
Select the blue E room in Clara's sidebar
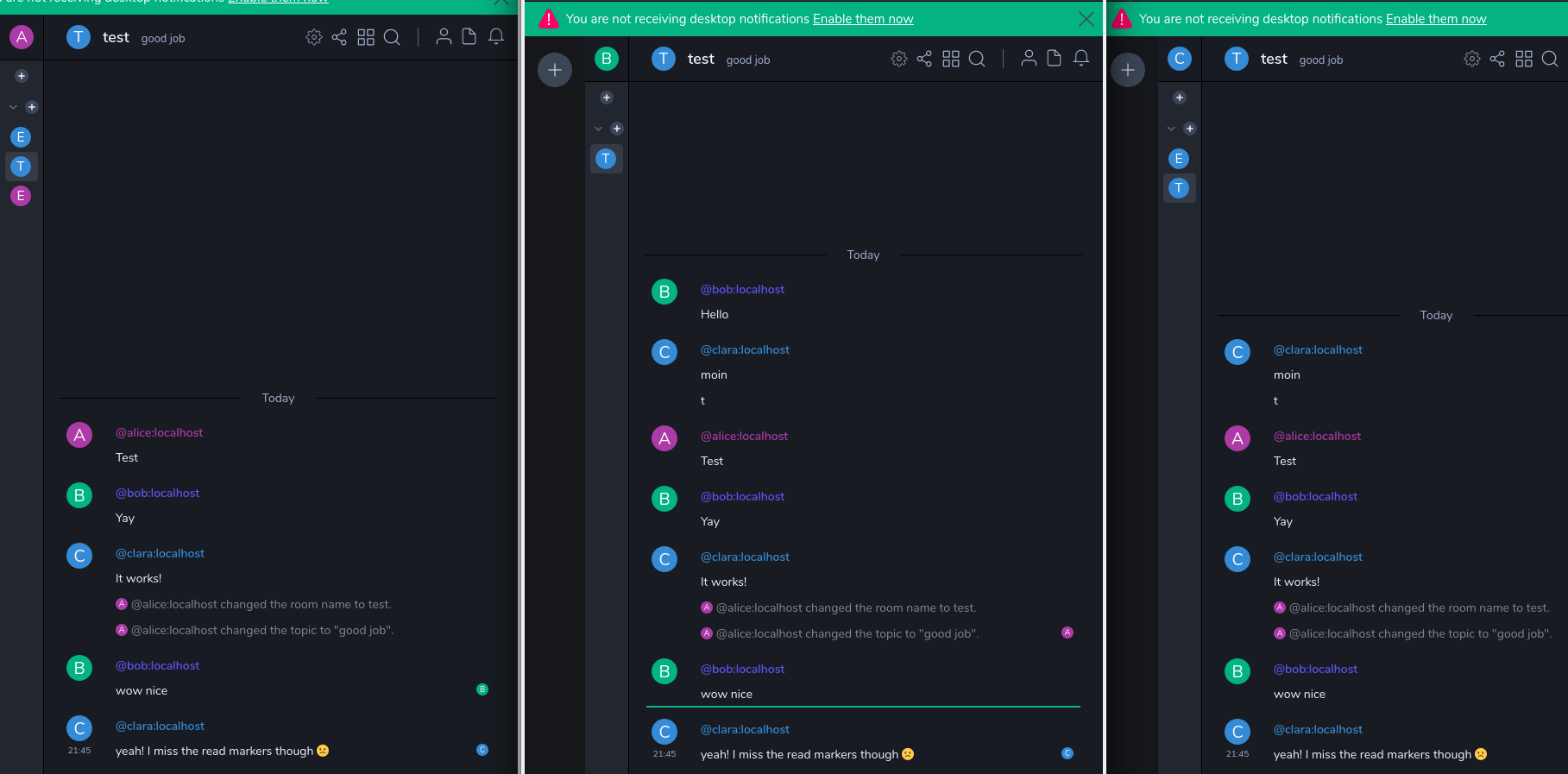[x=1179, y=159]
